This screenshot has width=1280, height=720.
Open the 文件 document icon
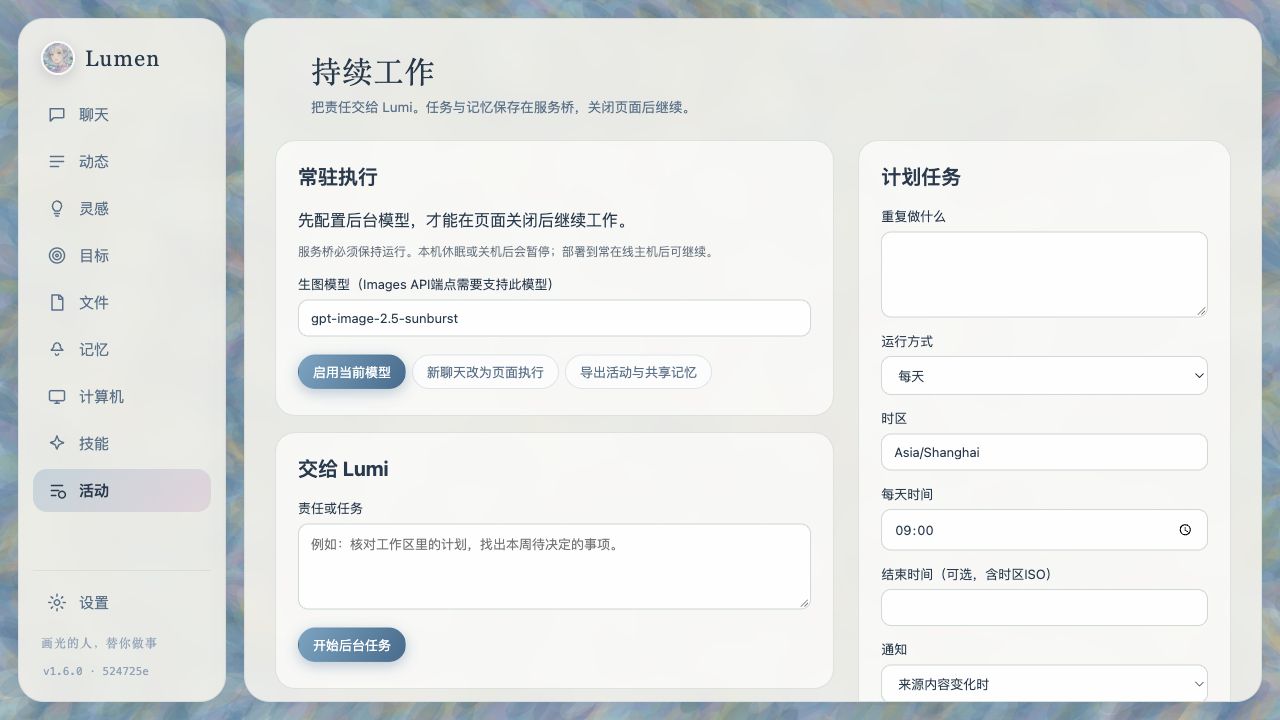[x=57, y=303]
